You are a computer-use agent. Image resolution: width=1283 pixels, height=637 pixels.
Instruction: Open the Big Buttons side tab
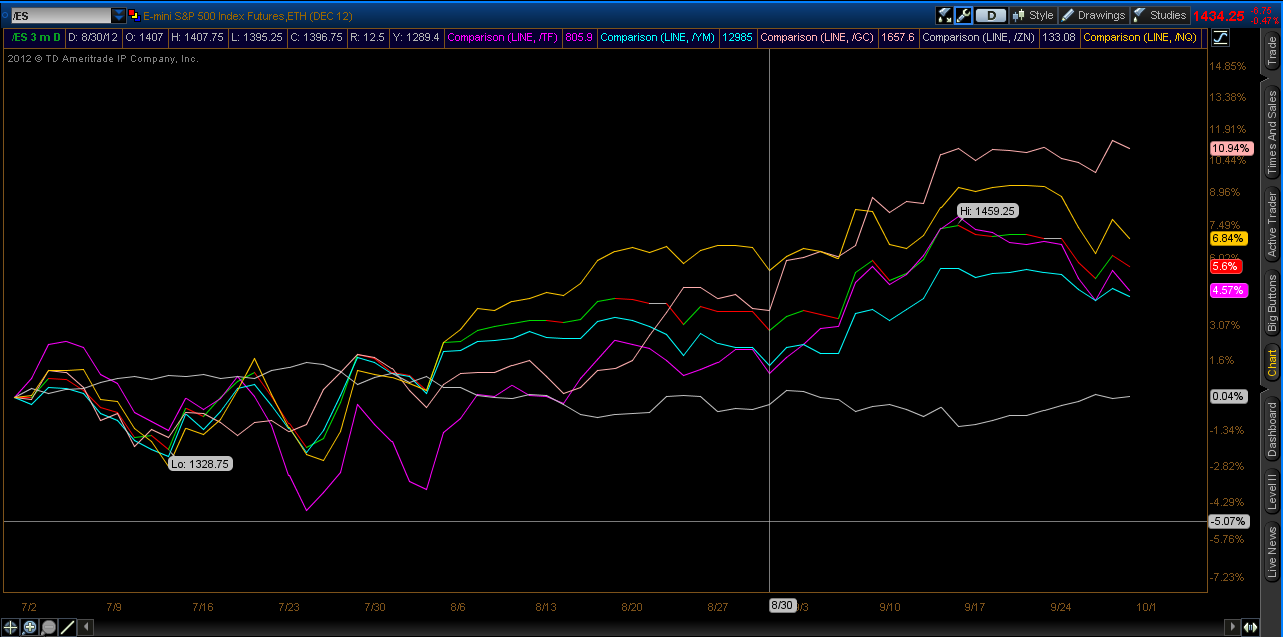pos(1272,304)
